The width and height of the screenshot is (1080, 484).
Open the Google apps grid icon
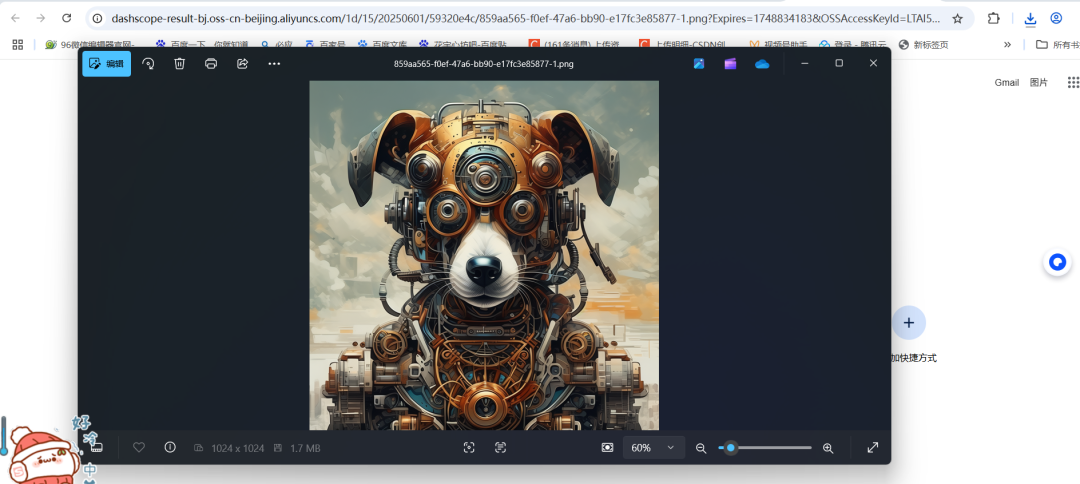1073,83
